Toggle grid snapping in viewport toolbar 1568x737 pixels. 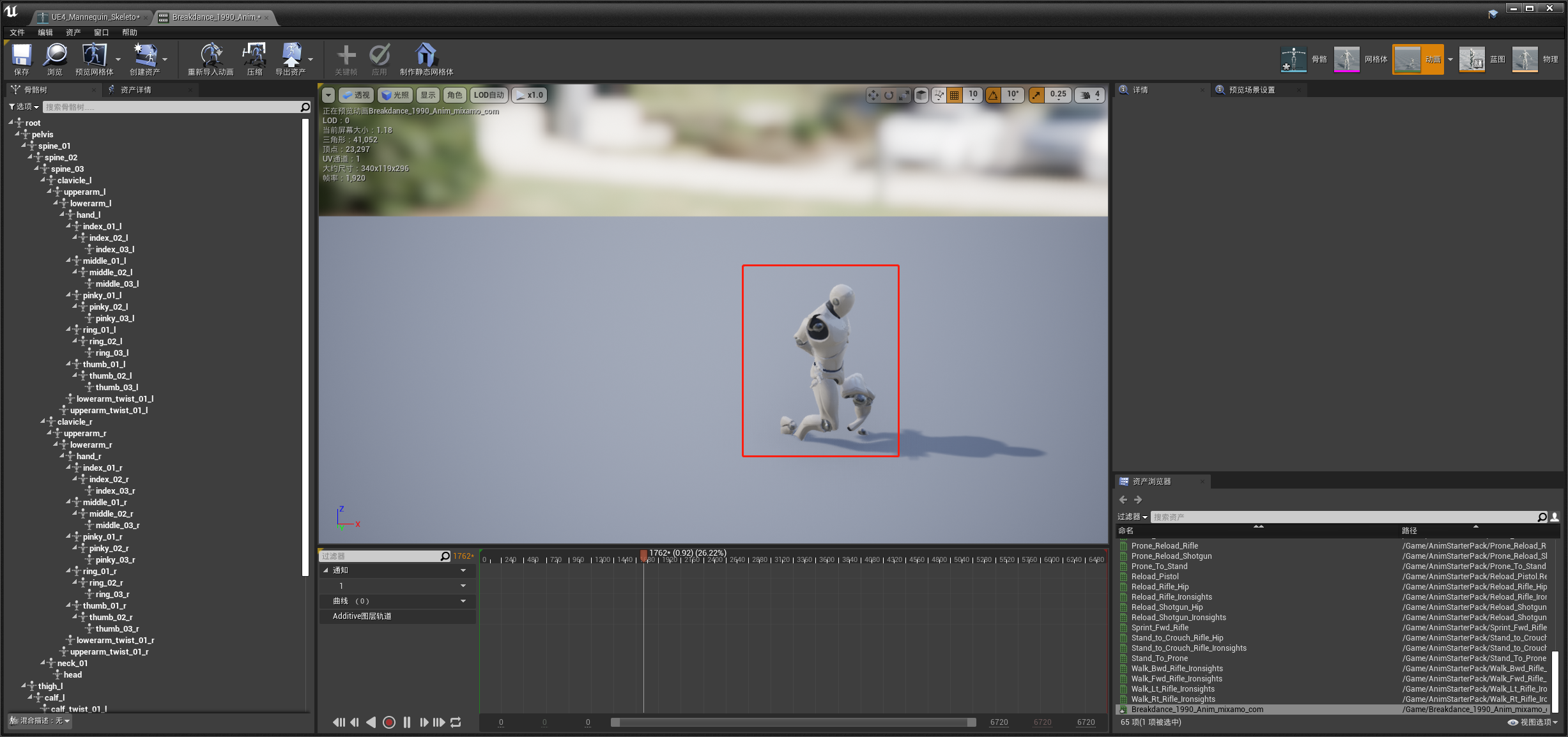coord(955,95)
